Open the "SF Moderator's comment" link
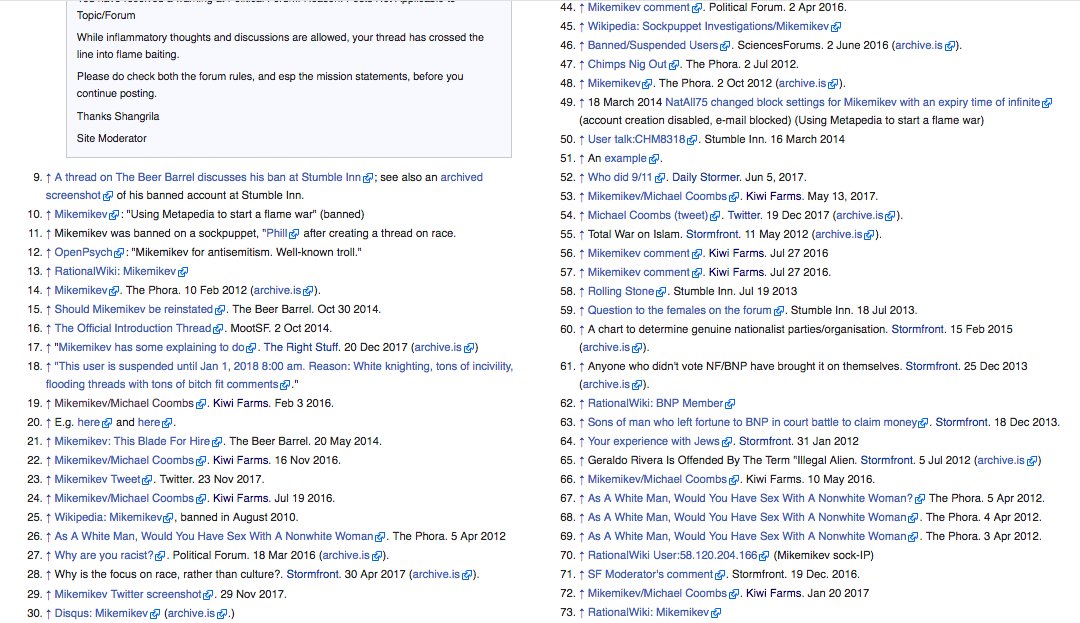 [650, 574]
